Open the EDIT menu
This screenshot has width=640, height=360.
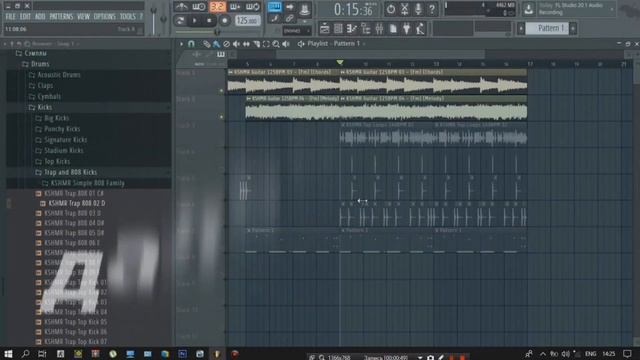(25, 16)
